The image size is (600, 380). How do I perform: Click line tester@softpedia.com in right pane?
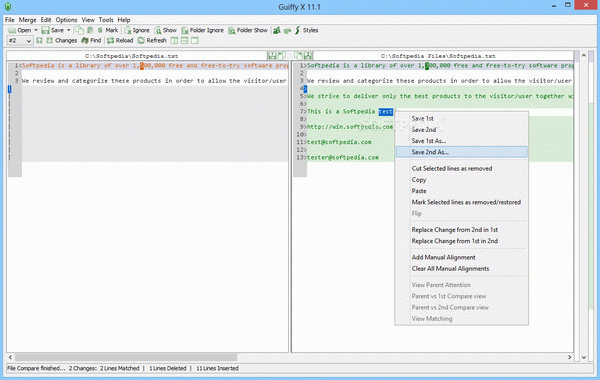click(x=343, y=157)
